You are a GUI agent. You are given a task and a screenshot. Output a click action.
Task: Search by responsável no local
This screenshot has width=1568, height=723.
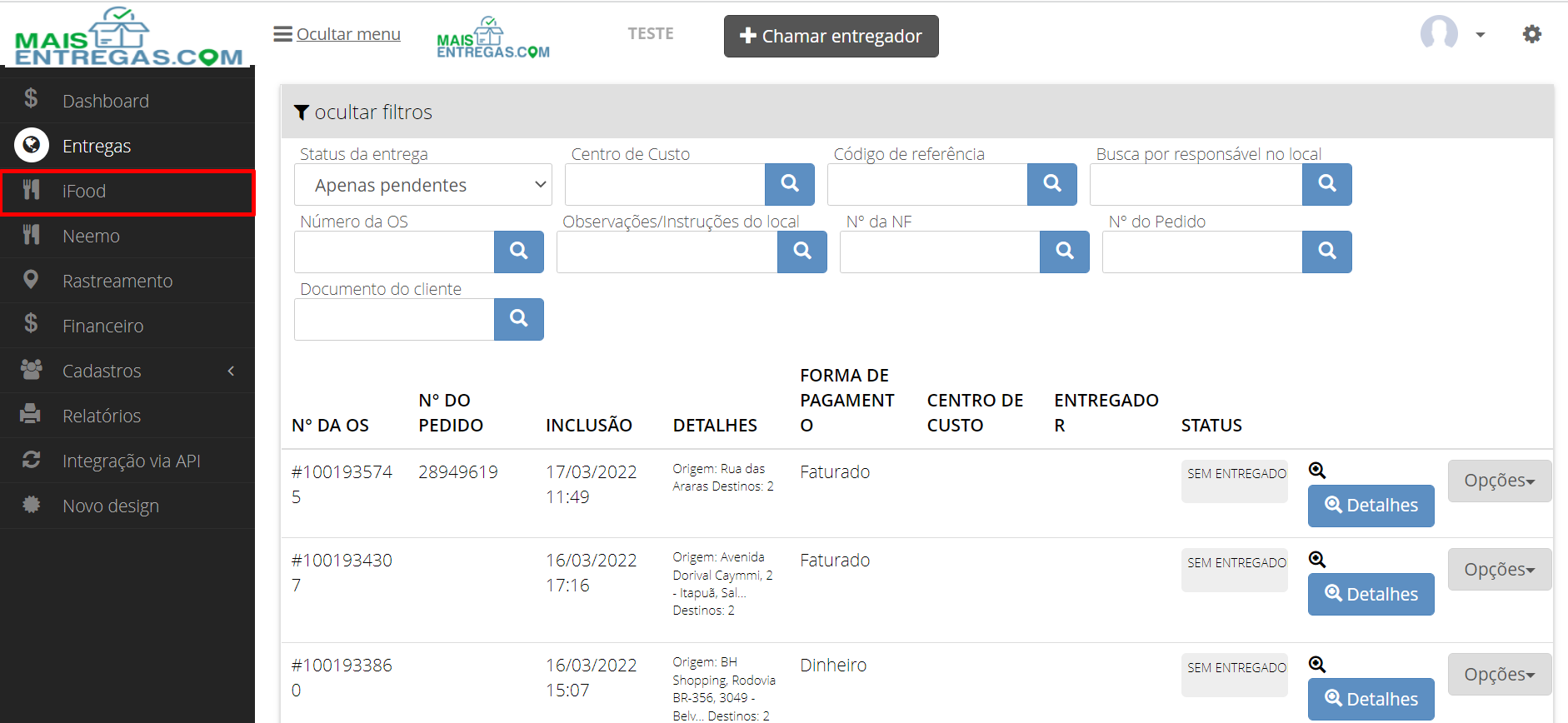coord(1327,185)
